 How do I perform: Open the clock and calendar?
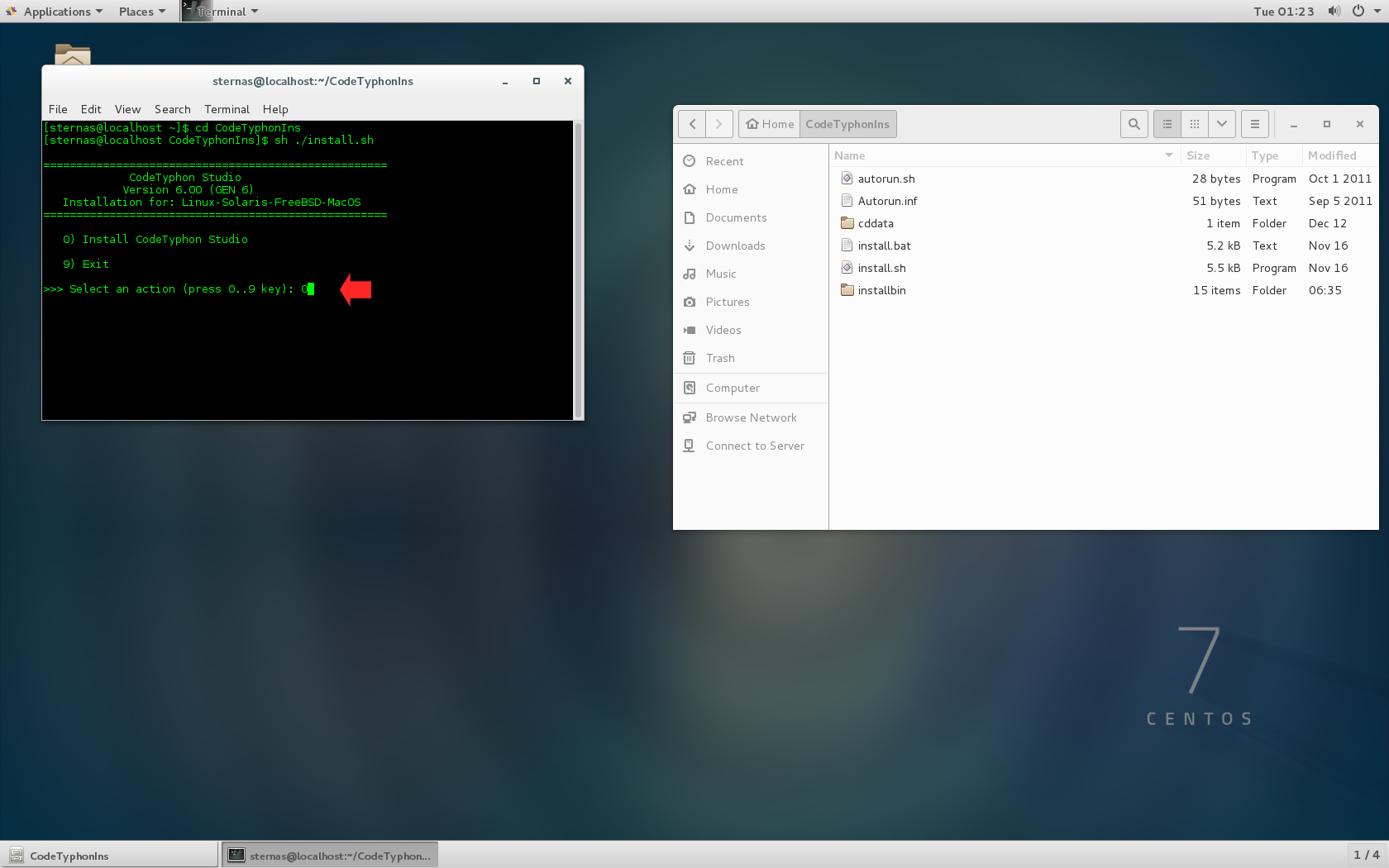tap(1283, 12)
